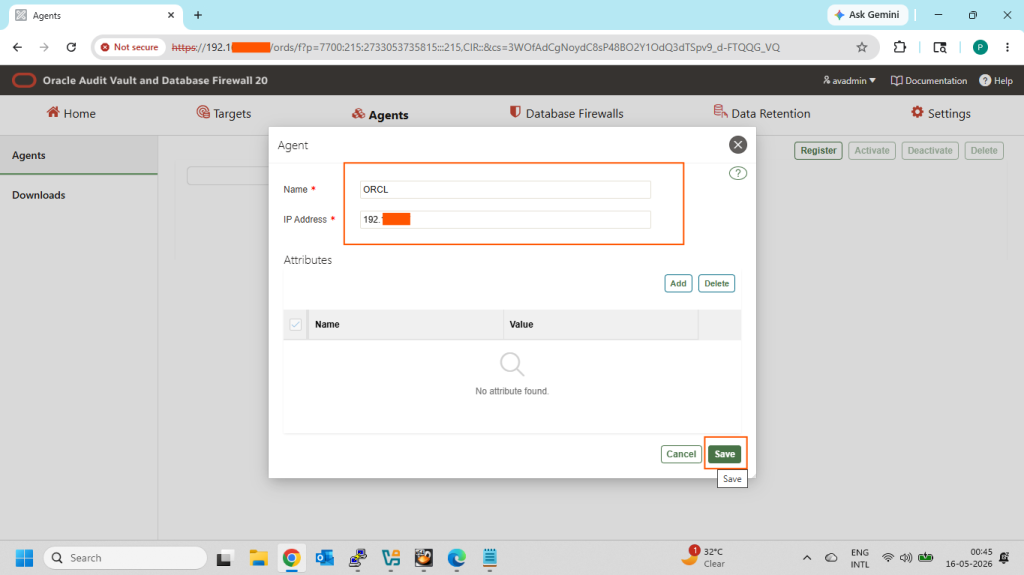Open the taskbar clock and date
Viewport: 1024px width, 575px height.
pyautogui.click(x=968, y=557)
